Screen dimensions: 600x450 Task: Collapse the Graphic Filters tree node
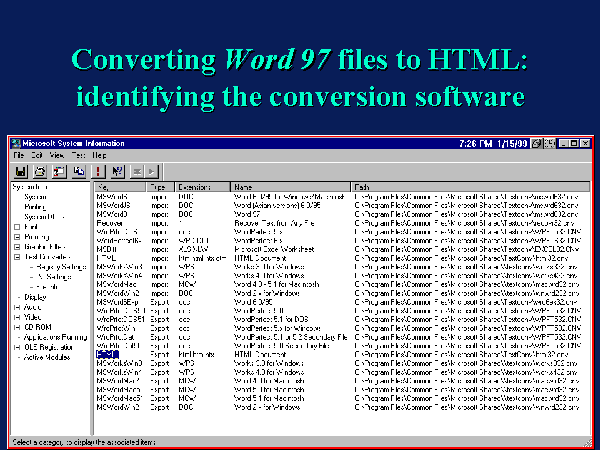point(17,247)
